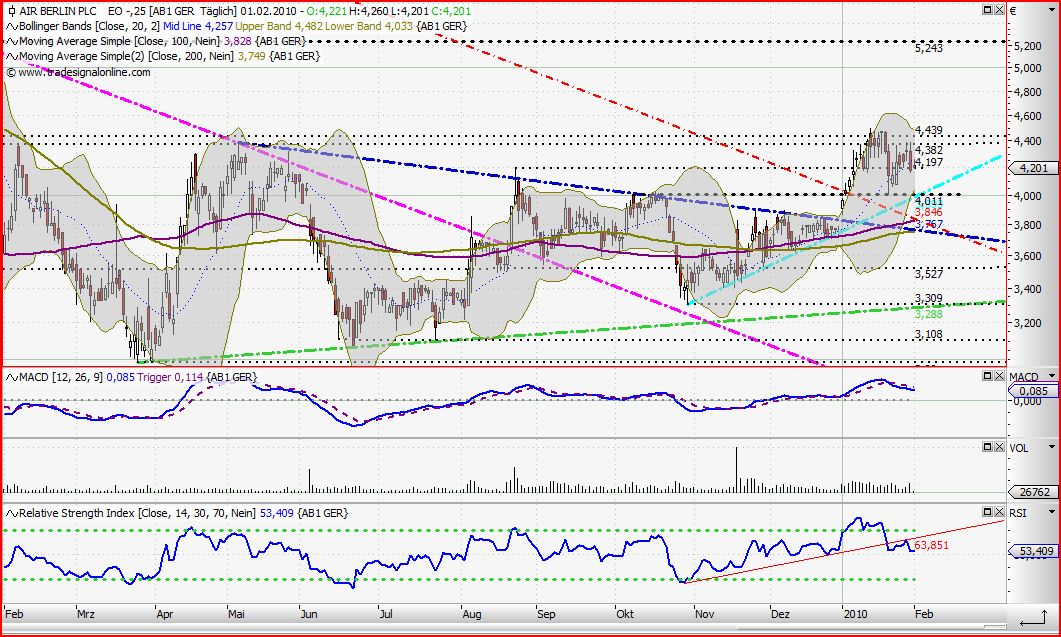Click the corner arrow icon below the RSI scale
Viewport: 1061px width, 637px height.
point(1033,617)
